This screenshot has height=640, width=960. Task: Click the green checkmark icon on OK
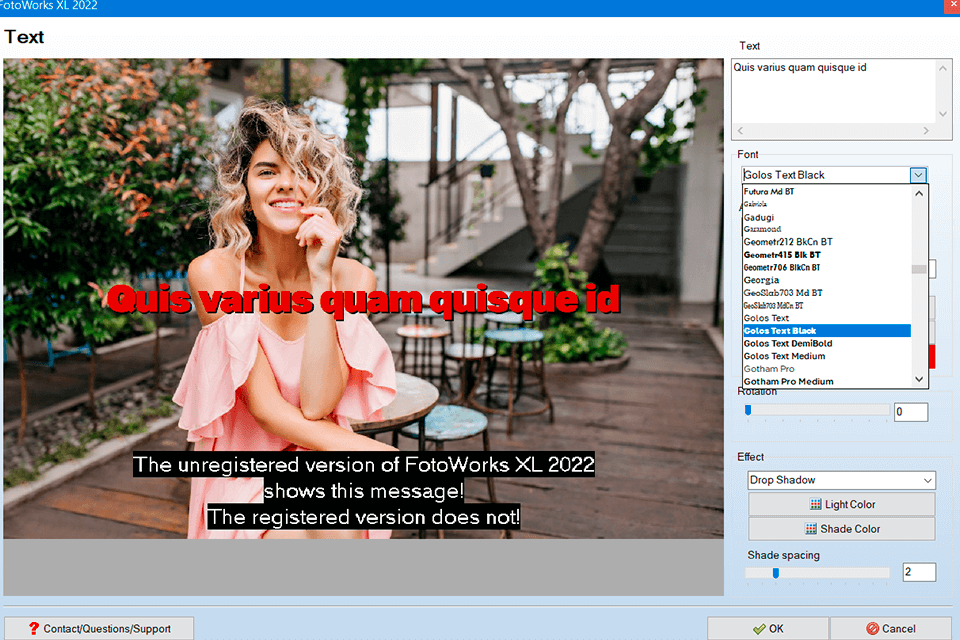tap(759, 629)
